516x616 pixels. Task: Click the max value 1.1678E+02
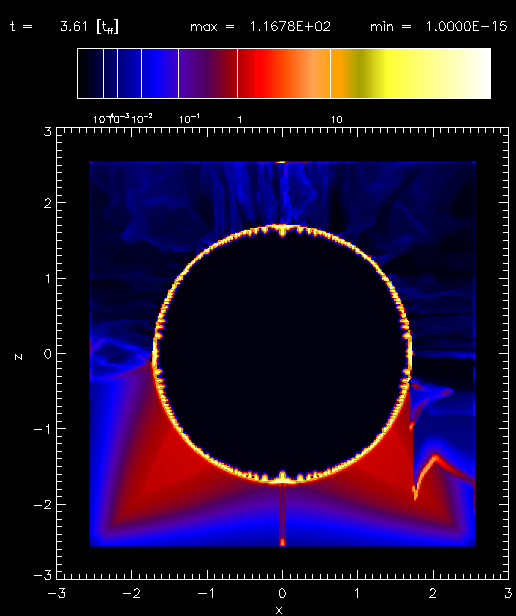pos(290,27)
